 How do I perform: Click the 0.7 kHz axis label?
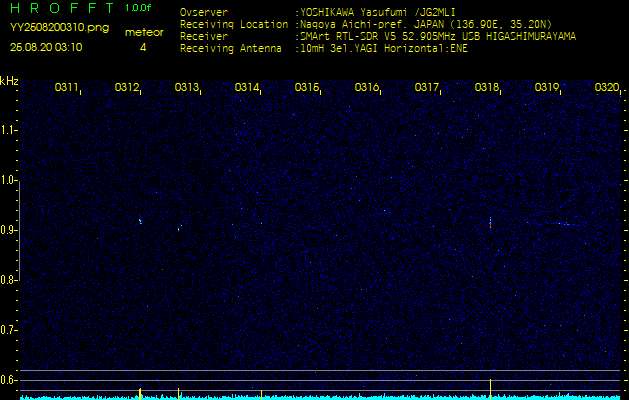[8, 330]
